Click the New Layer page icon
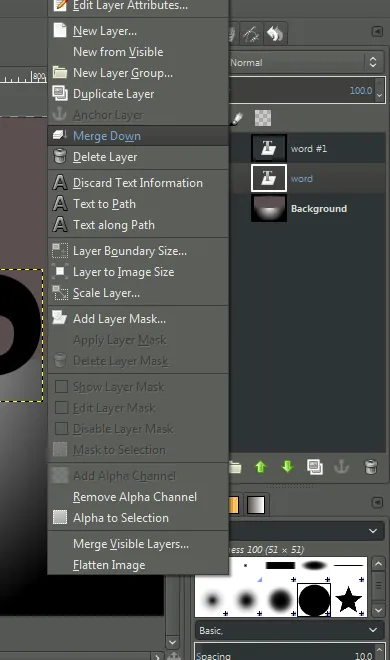The image size is (390, 660). (60, 30)
